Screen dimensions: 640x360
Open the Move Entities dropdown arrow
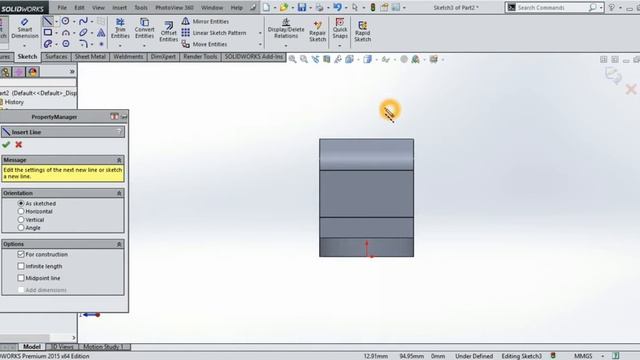260,44
